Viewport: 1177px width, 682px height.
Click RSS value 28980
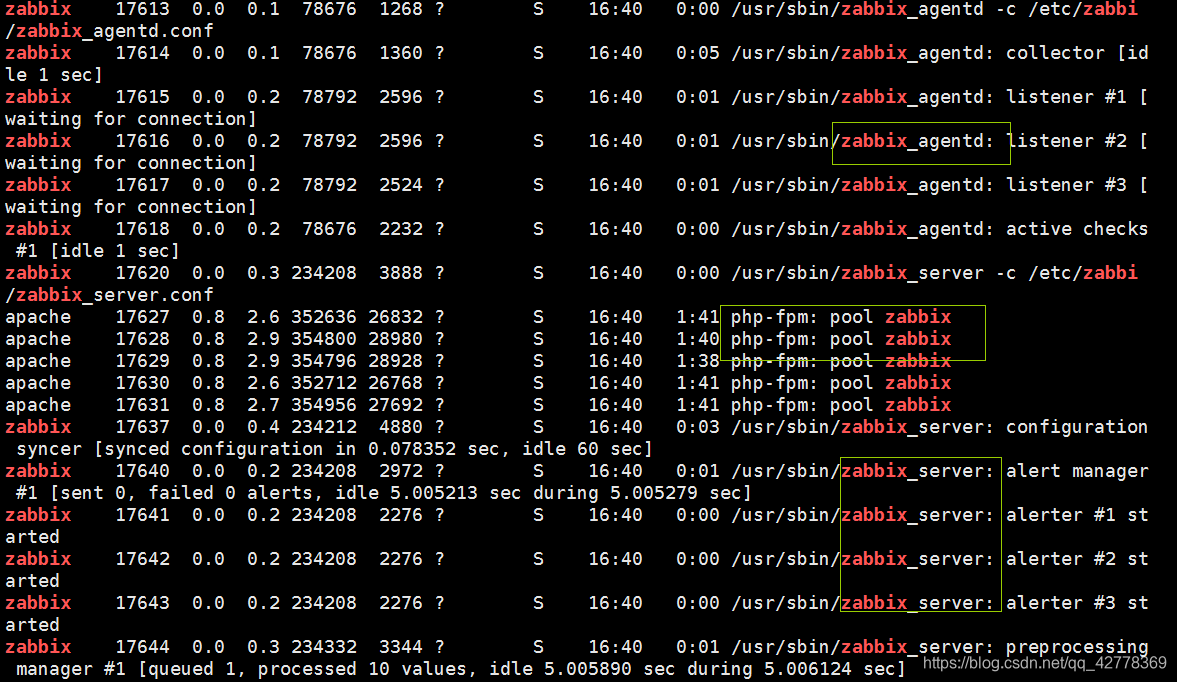coord(396,339)
